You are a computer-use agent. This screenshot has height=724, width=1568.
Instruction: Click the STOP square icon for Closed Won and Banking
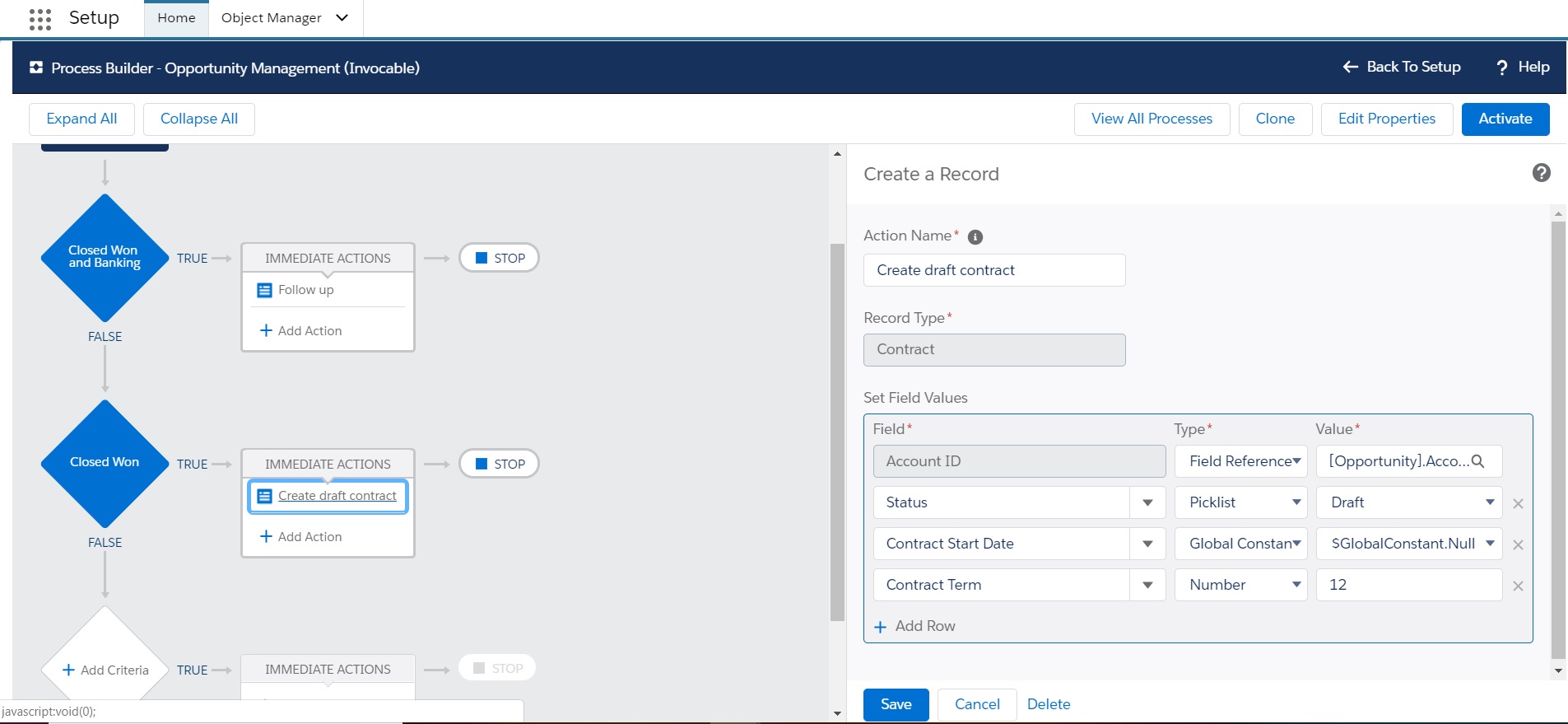482,258
